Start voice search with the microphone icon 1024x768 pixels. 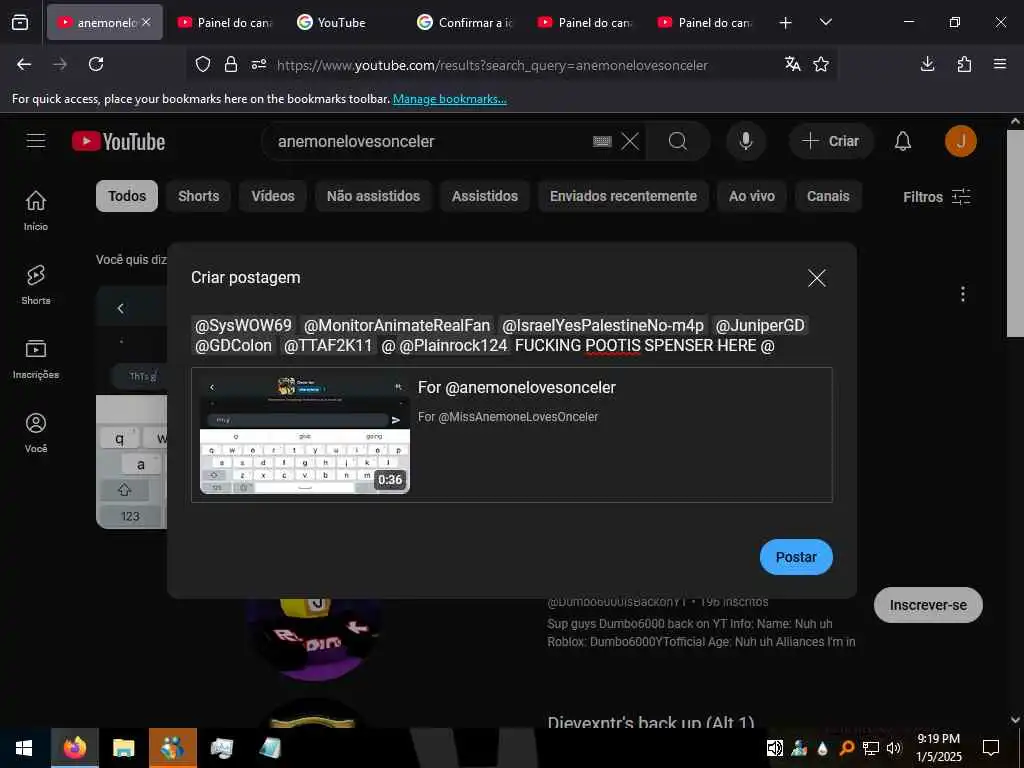coord(746,141)
